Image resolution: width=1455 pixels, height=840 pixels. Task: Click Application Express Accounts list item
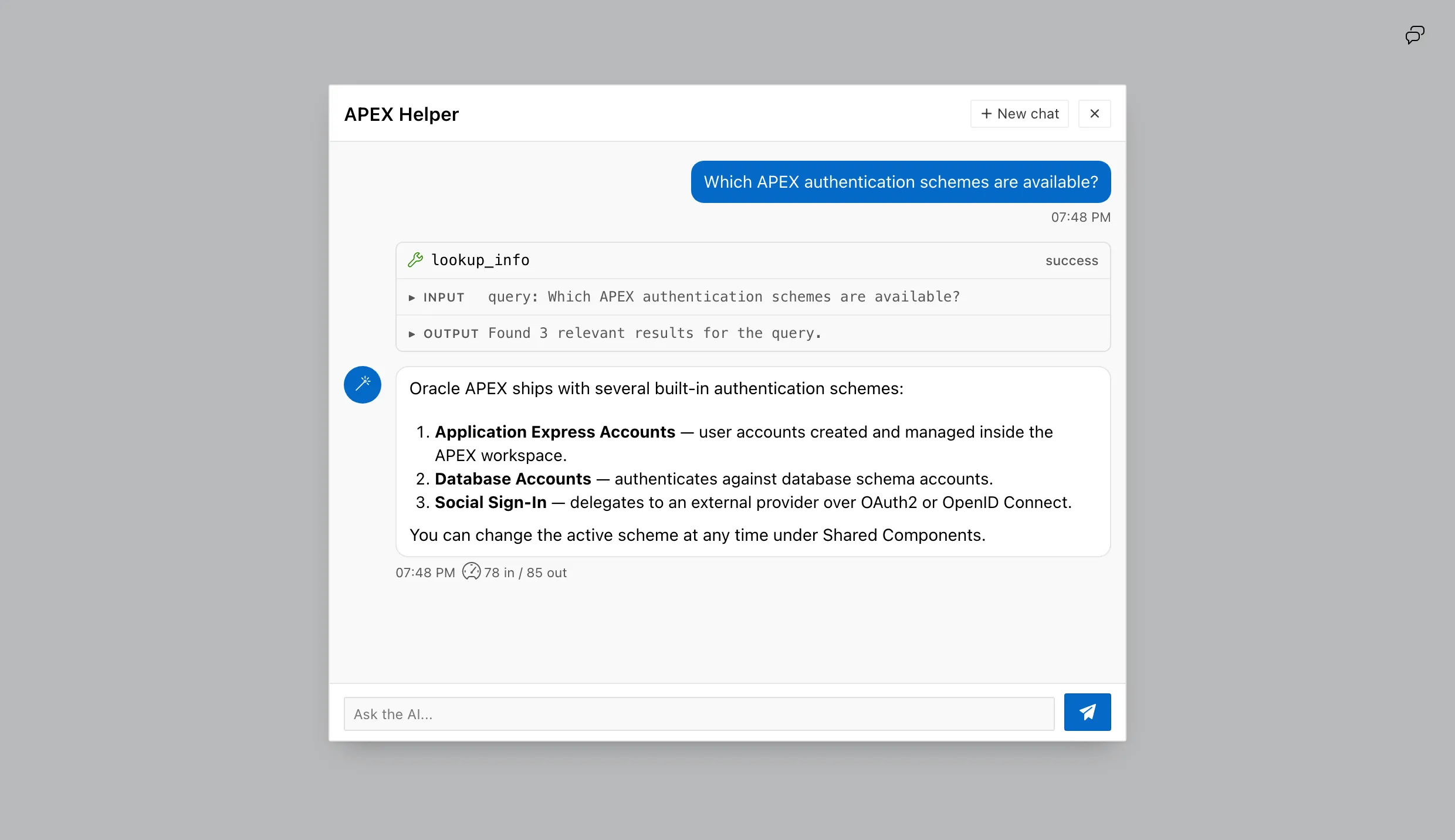point(744,443)
